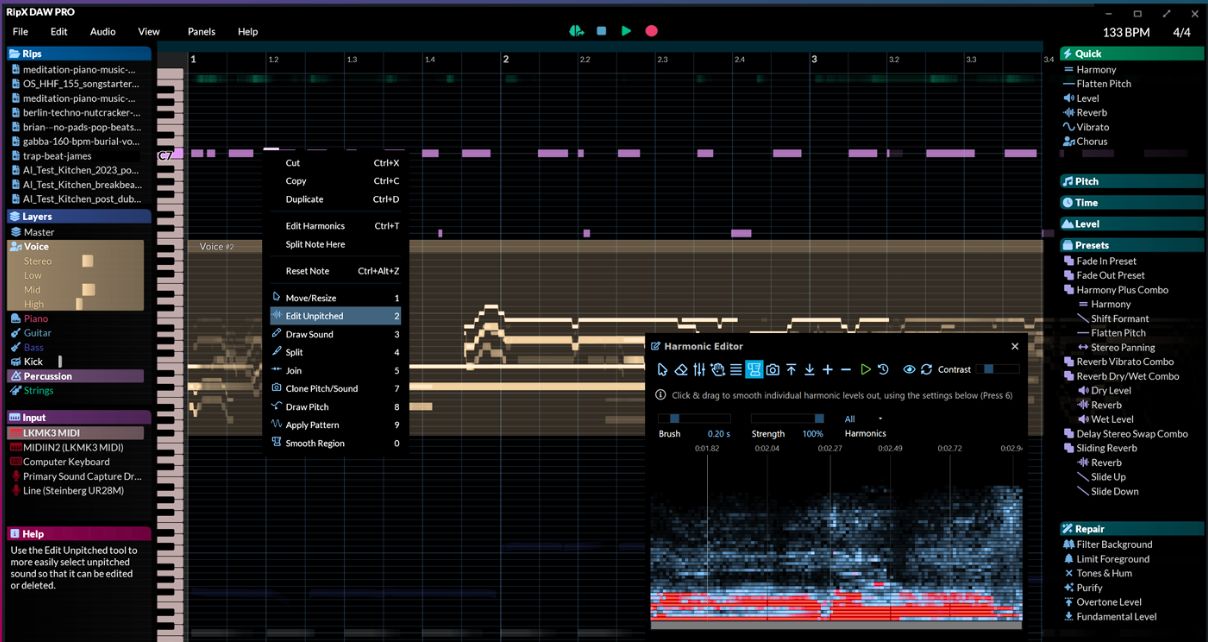The width and height of the screenshot is (1208, 642).
Task: Open the Harmonics All dropdown
Action: [x=864, y=419]
